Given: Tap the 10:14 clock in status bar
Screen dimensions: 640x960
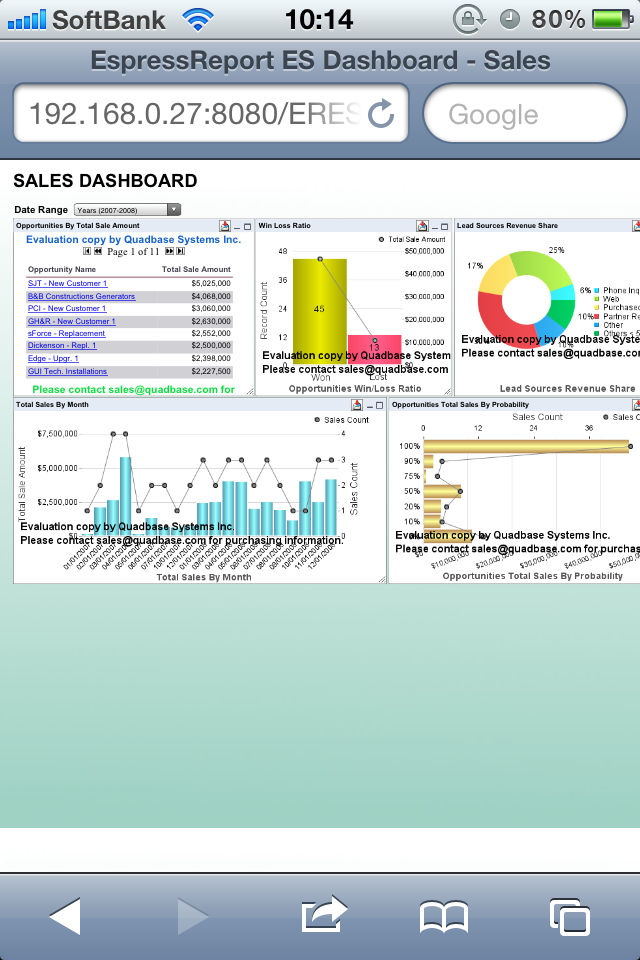Looking at the screenshot, I should [319, 19].
